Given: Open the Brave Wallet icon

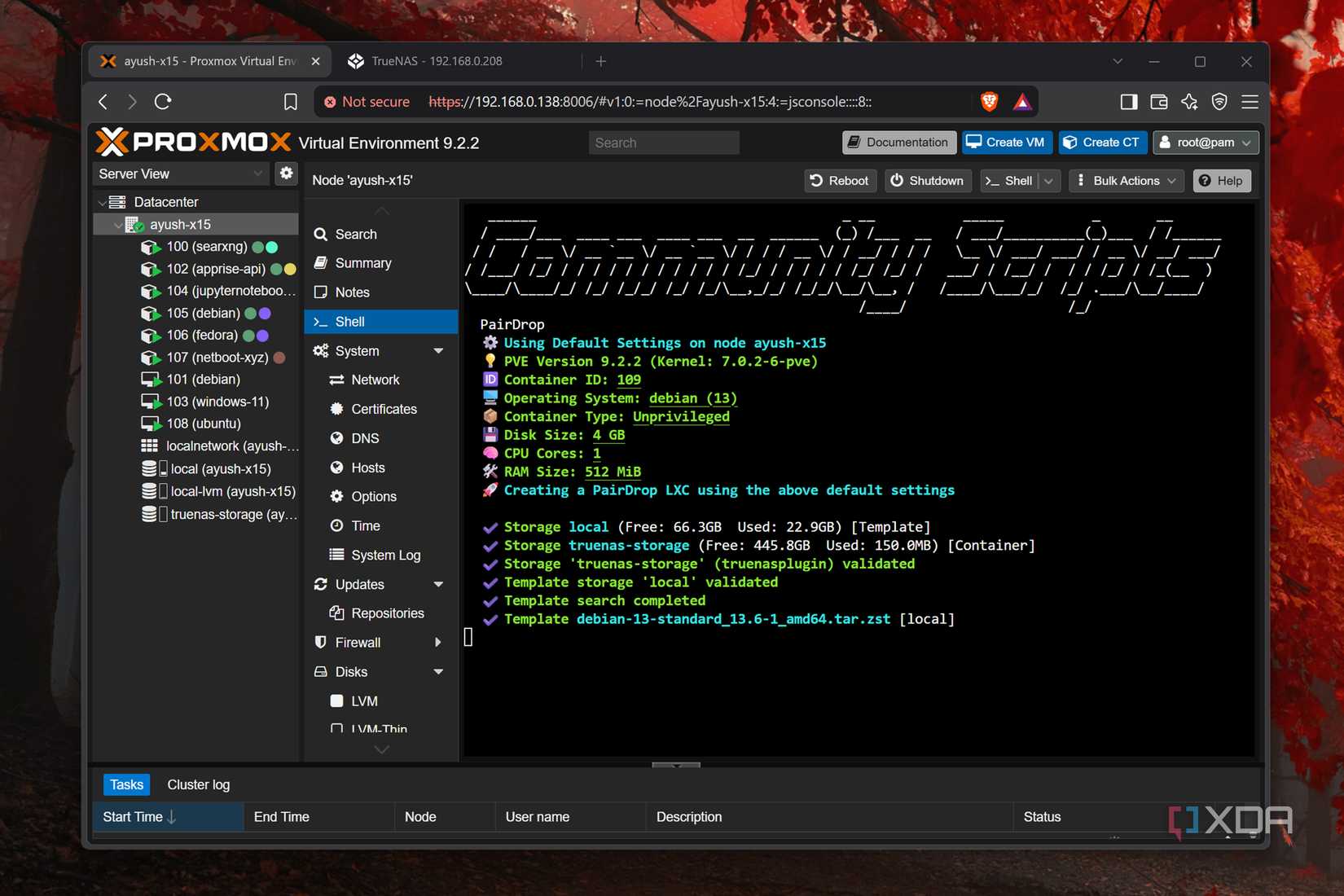Looking at the screenshot, I should 1158,102.
